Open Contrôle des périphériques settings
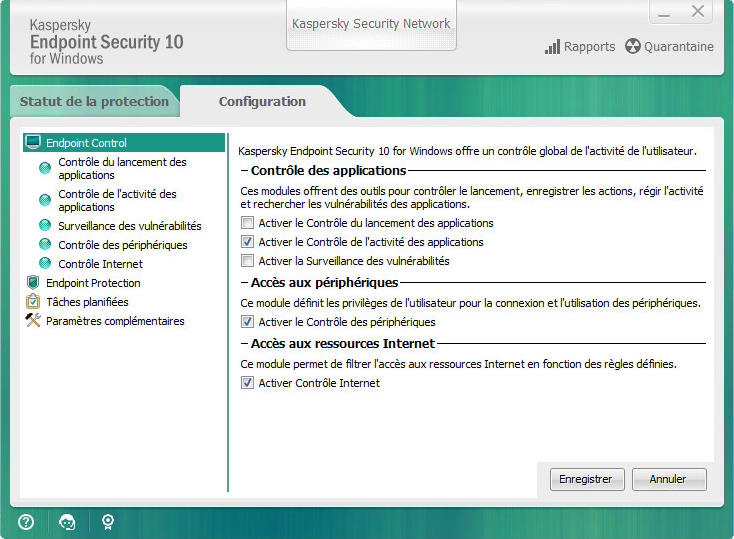The width and height of the screenshot is (734, 539). 123,245
